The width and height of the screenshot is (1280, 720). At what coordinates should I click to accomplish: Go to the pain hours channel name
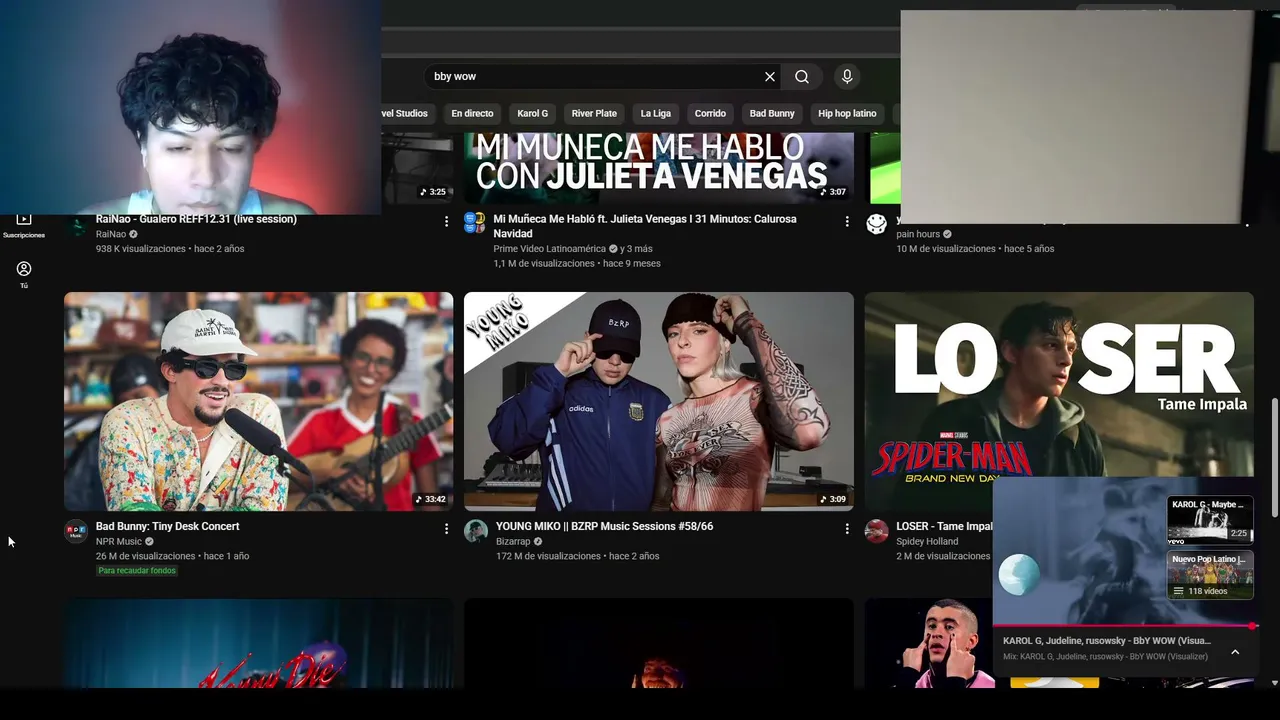point(918,234)
